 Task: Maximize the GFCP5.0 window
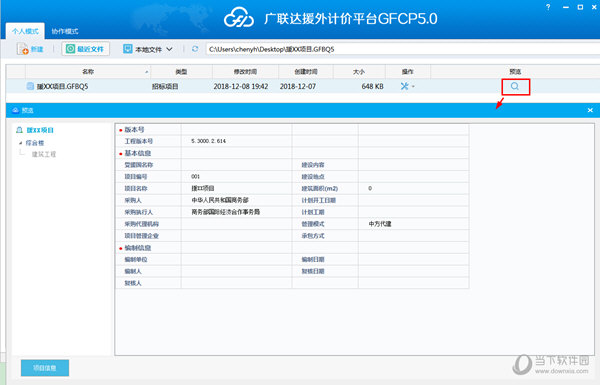(580, 7)
